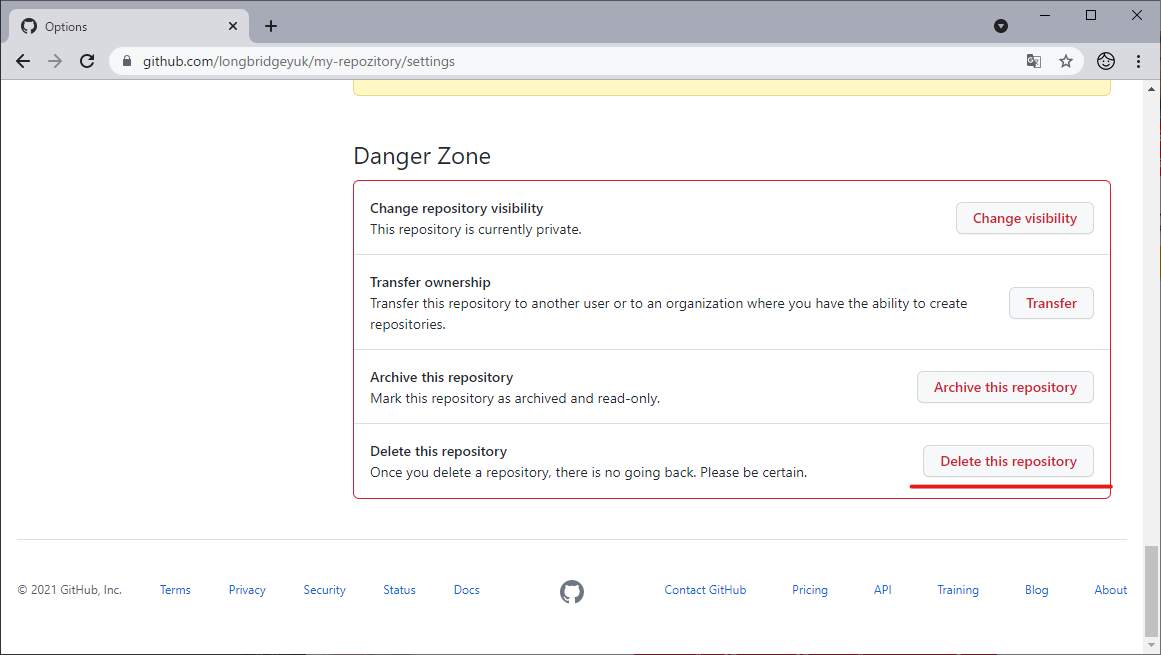Click the tab search dropdown arrow
Screen dimensions: 1161x655
1000,26
